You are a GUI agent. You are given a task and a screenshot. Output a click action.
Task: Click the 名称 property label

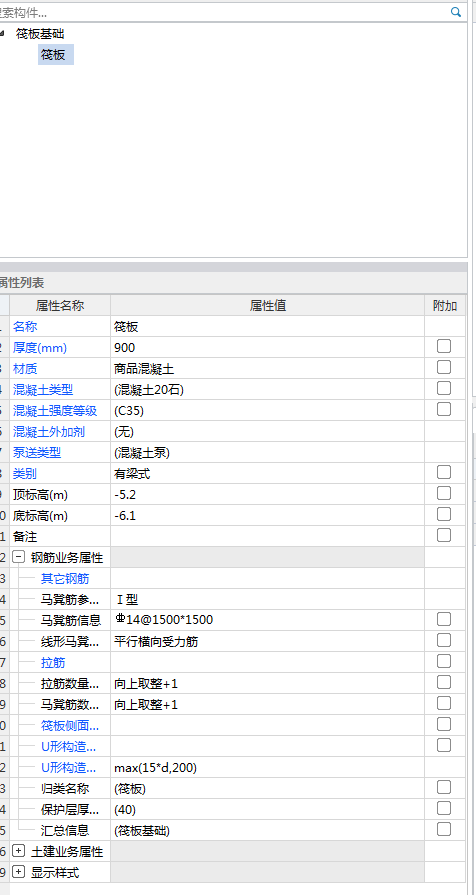pos(25,326)
